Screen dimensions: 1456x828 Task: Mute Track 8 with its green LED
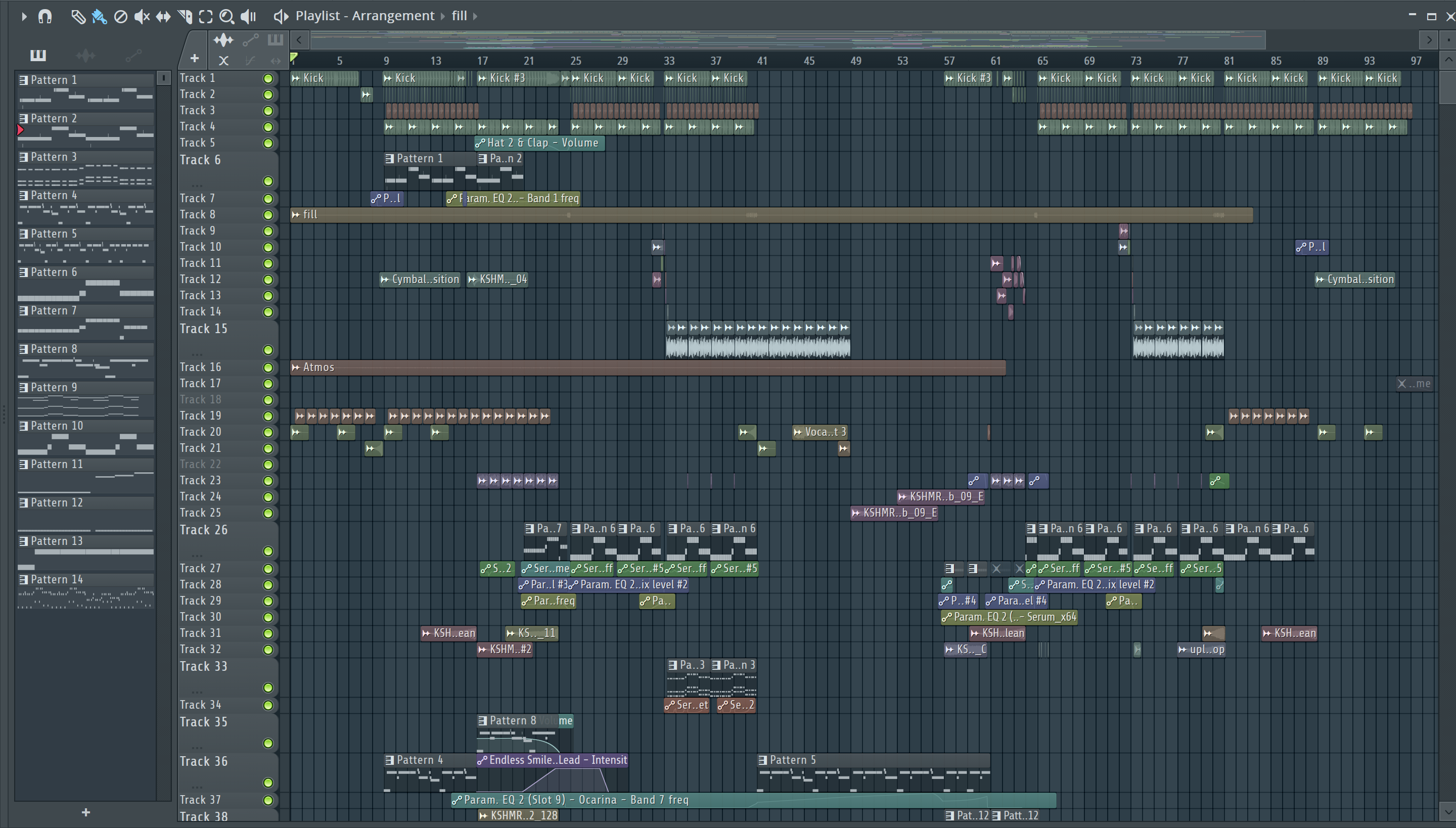coord(268,215)
